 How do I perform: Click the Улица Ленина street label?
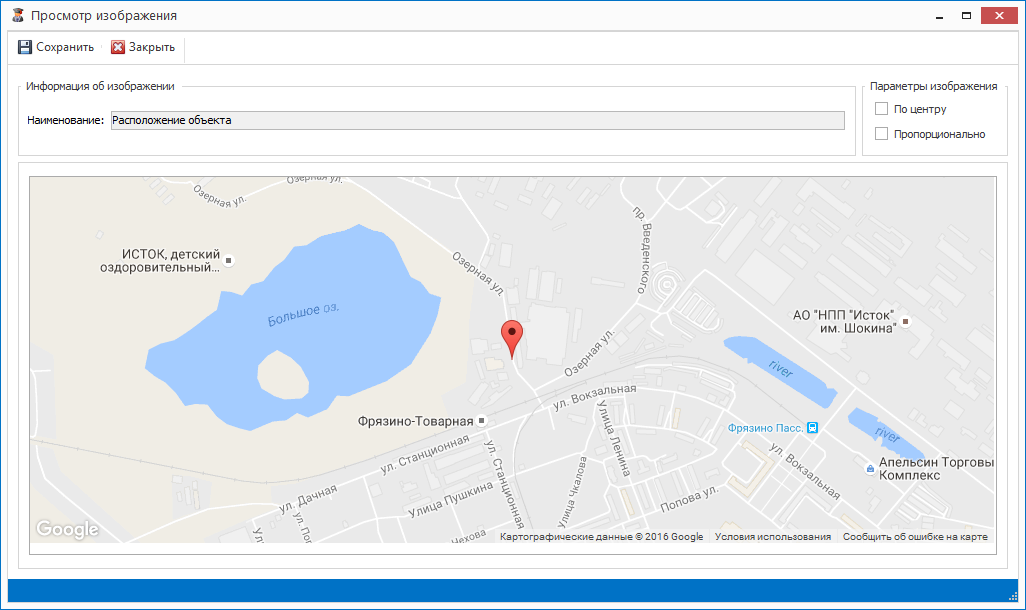613,439
